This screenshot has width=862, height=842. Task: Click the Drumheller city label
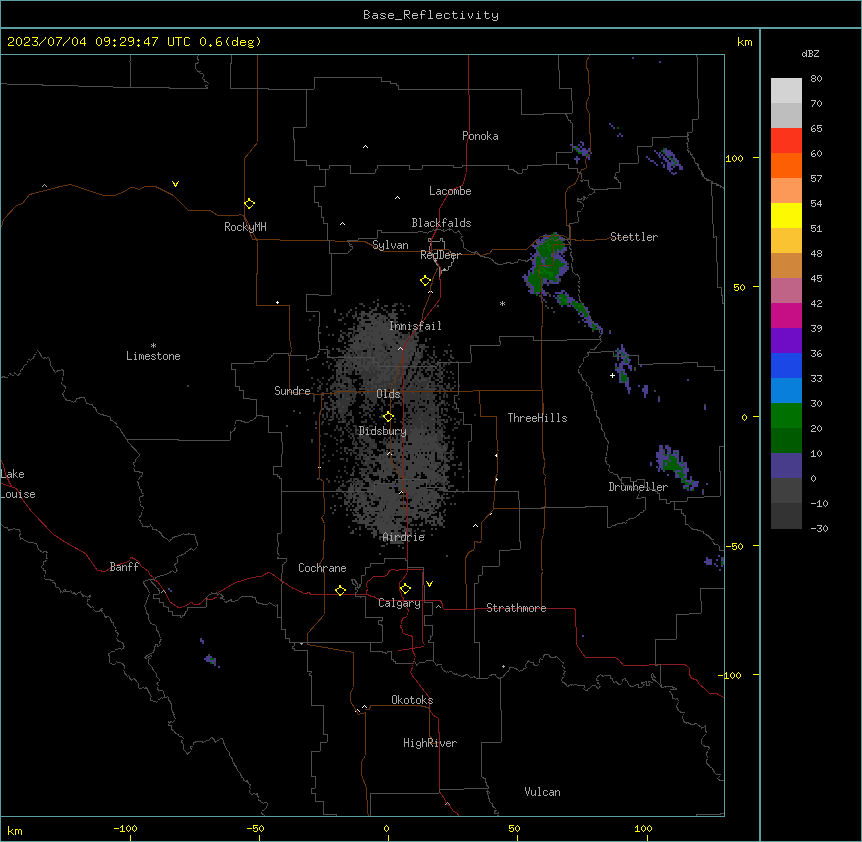click(638, 487)
